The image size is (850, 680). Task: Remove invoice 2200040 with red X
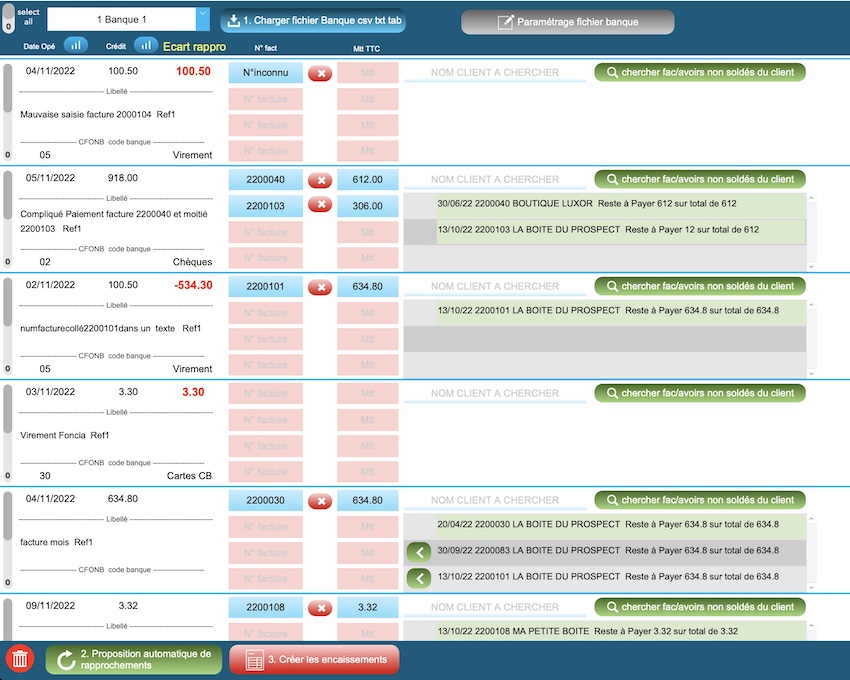point(320,180)
